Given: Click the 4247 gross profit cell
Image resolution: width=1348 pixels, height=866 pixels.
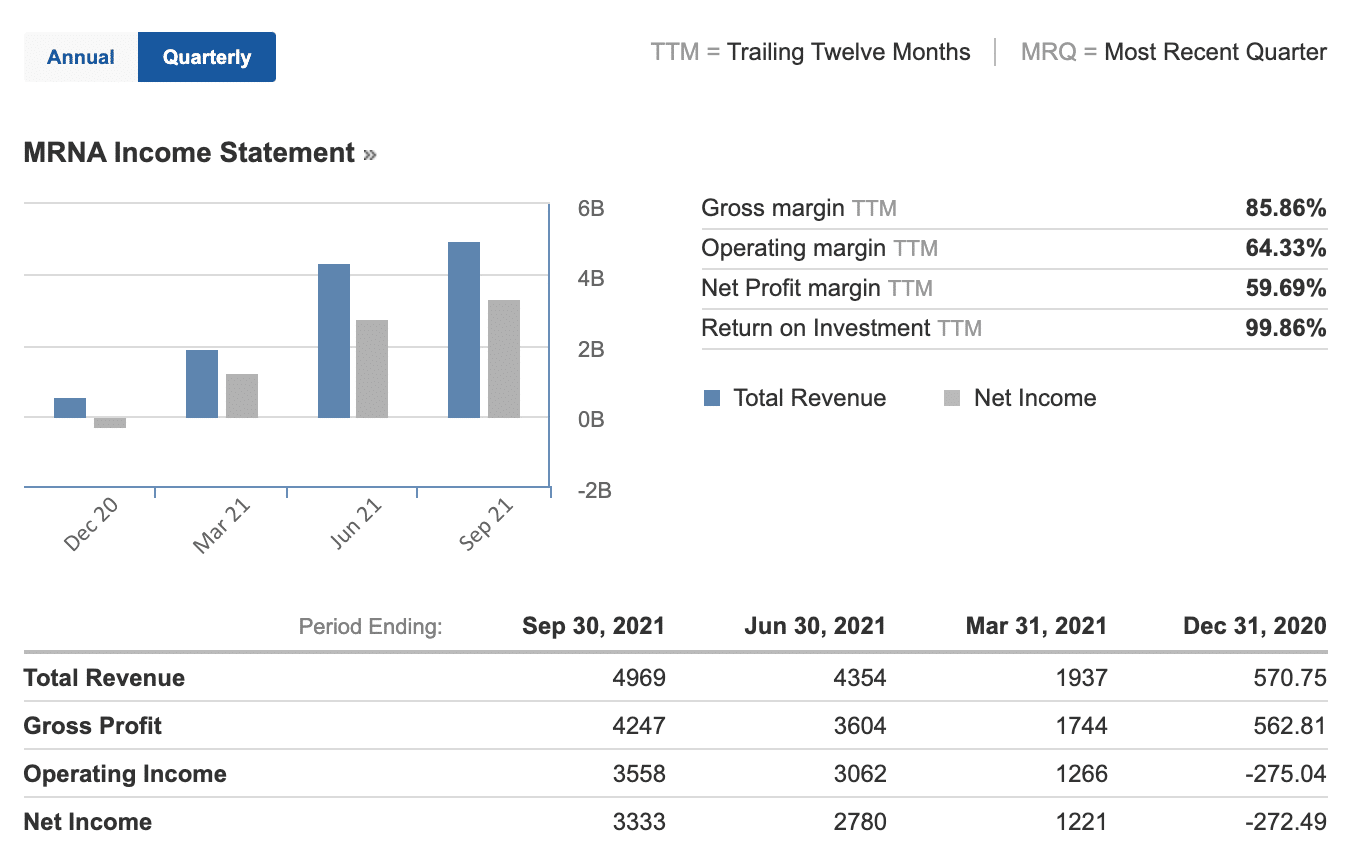Looking at the screenshot, I should pyautogui.click(x=639, y=726).
